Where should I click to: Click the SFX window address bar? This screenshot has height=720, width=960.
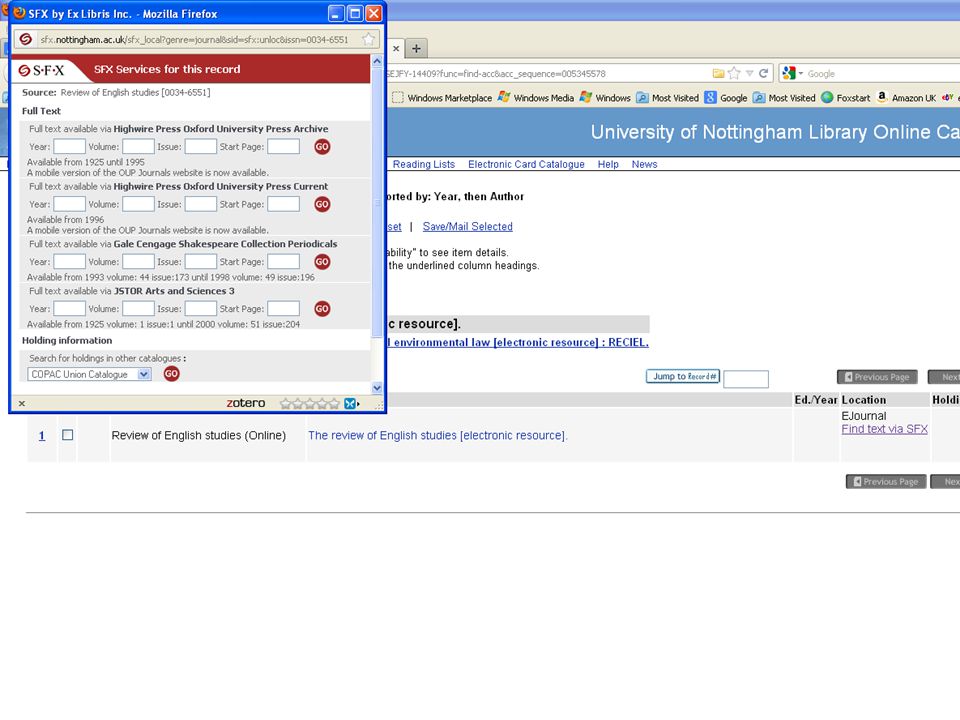point(196,39)
